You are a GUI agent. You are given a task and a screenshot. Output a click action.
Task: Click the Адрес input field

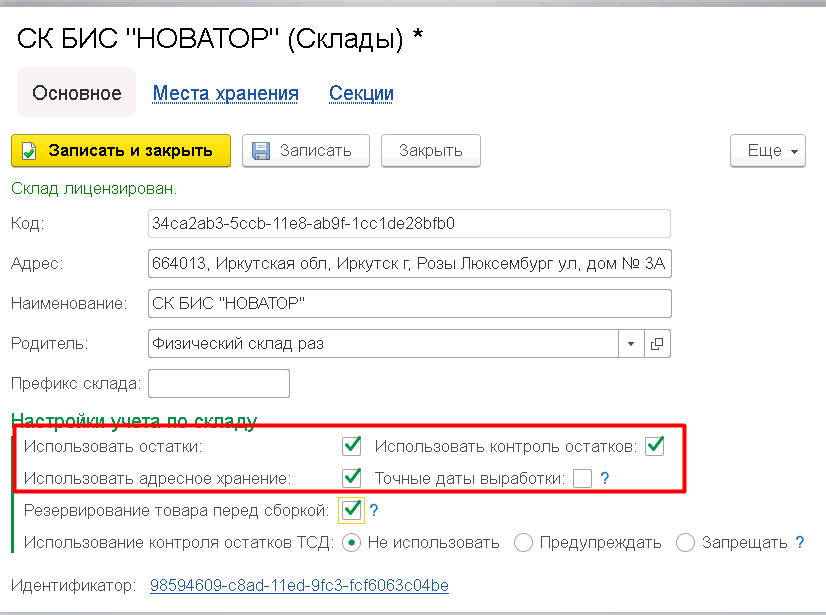tap(409, 263)
